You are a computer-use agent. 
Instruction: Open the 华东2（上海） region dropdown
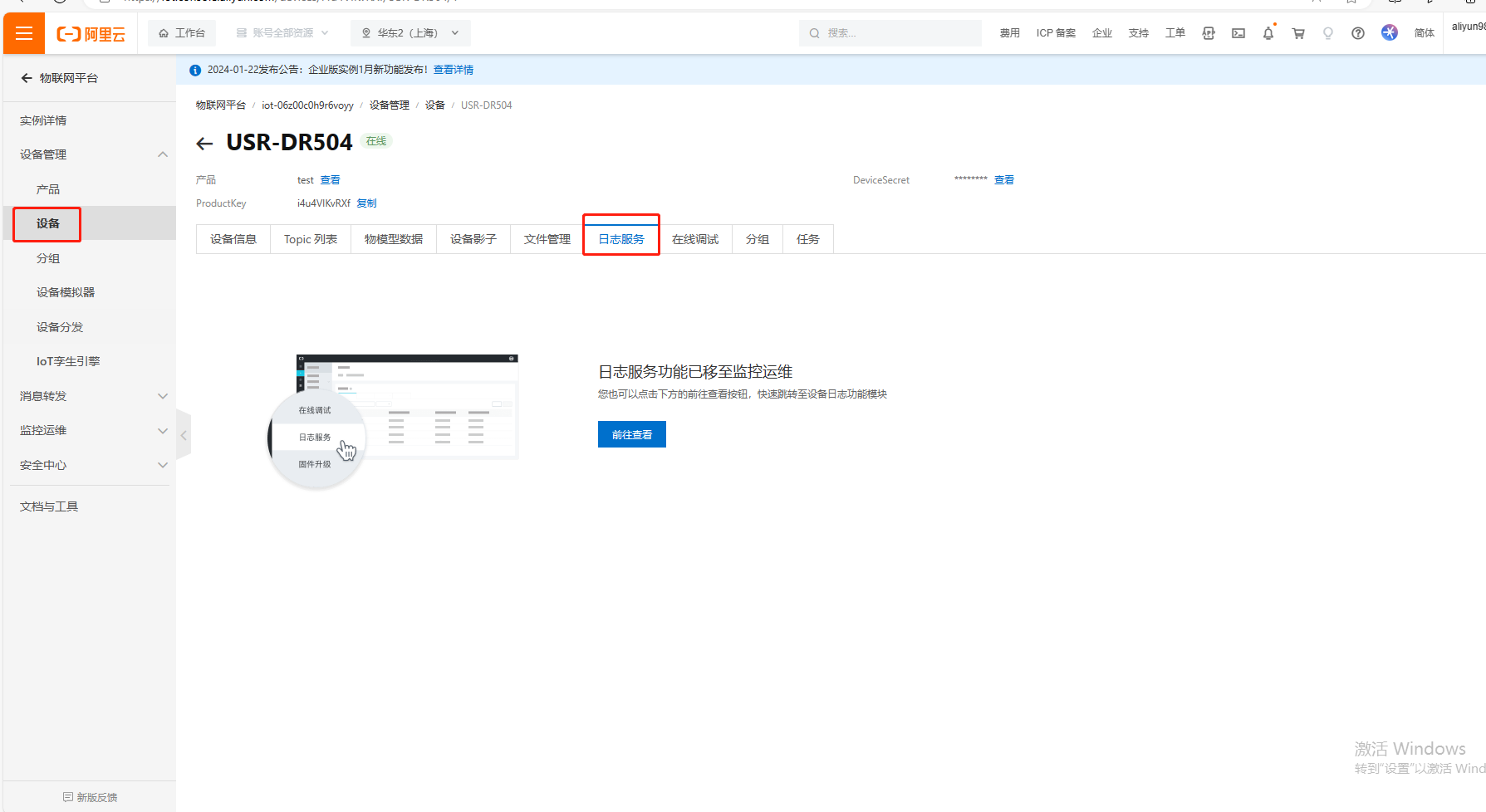click(x=410, y=33)
